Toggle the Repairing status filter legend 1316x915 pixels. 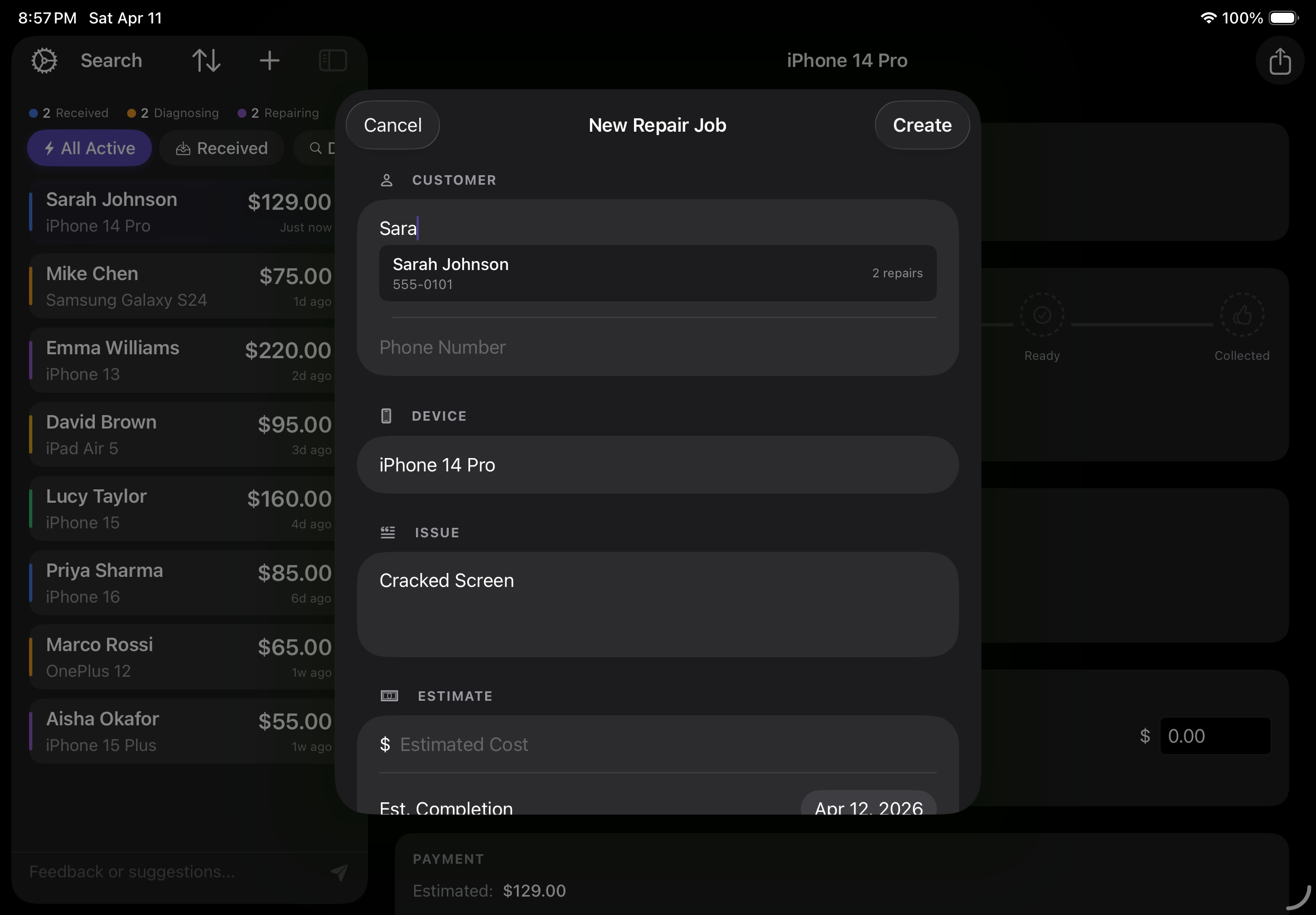tap(278, 112)
